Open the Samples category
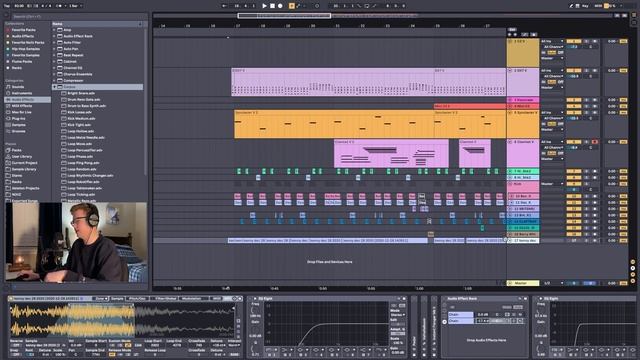The width and height of the screenshot is (640, 360). click(x=18, y=124)
